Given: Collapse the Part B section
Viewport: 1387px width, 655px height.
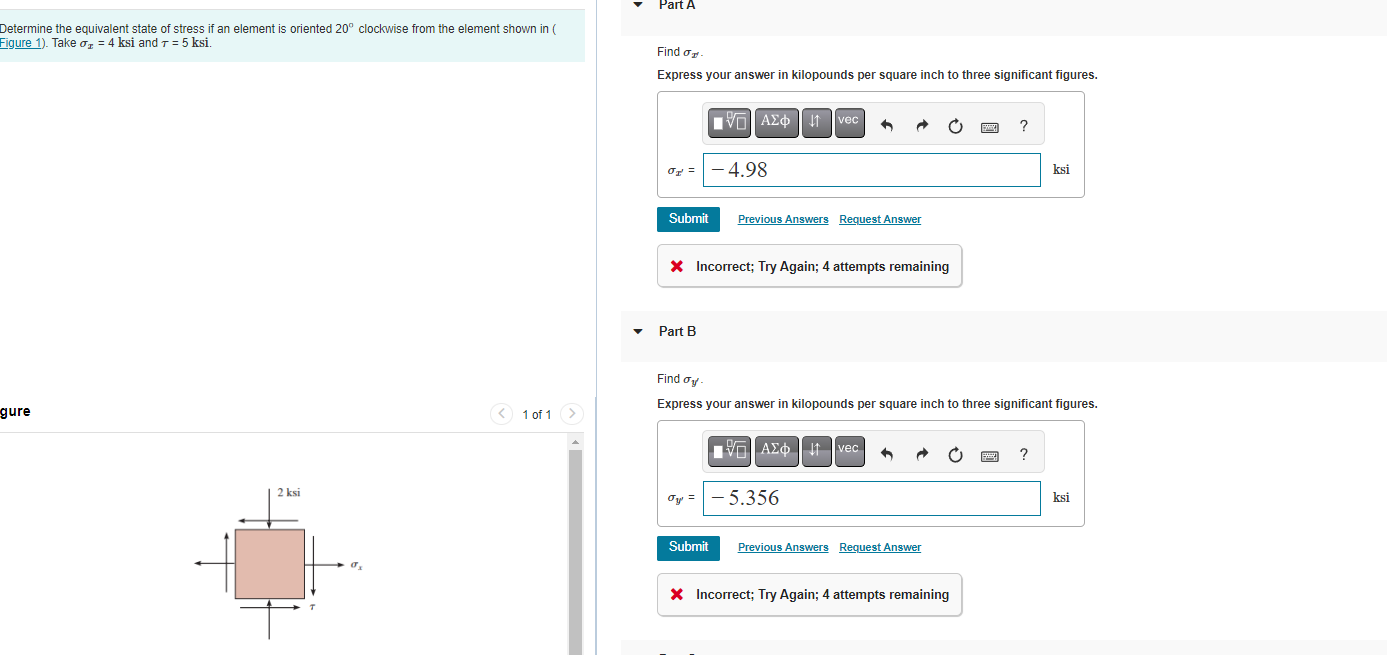Looking at the screenshot, I should coord(638,331).
